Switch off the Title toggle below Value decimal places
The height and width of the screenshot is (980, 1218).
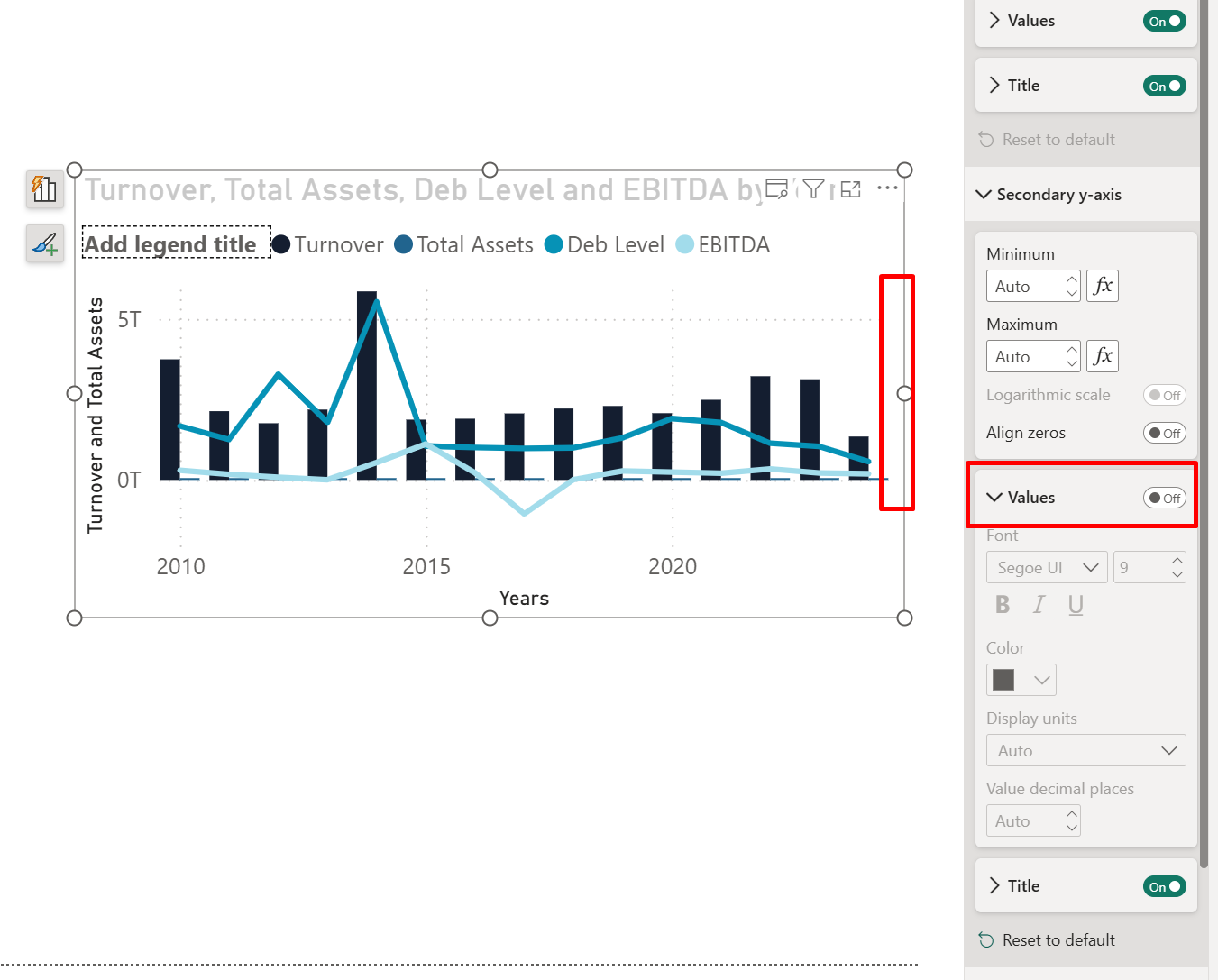[1165, 886]
